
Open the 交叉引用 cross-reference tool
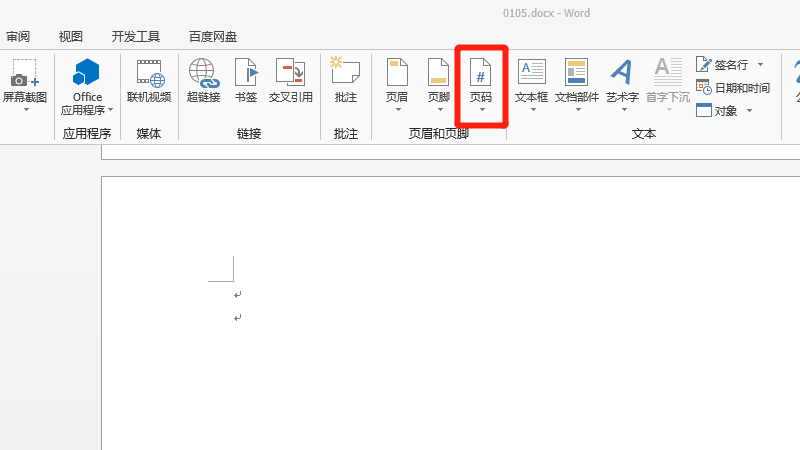point(290,74)
